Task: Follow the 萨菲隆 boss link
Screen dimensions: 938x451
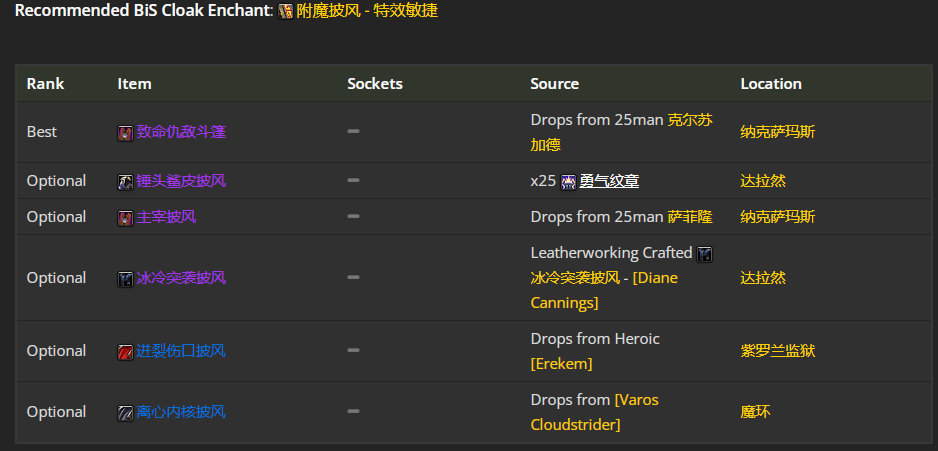Action: 690,217
